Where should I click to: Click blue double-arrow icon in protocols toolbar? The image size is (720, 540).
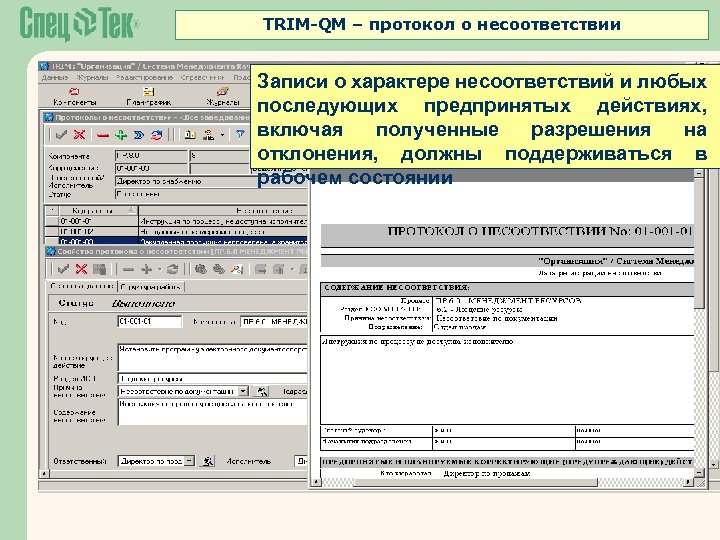[139, 135]
